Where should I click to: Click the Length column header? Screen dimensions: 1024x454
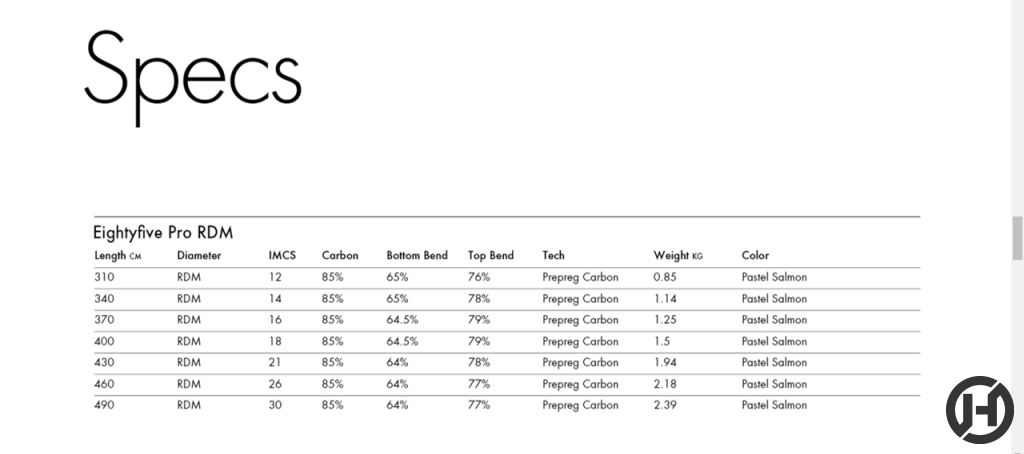click(118, 256)
